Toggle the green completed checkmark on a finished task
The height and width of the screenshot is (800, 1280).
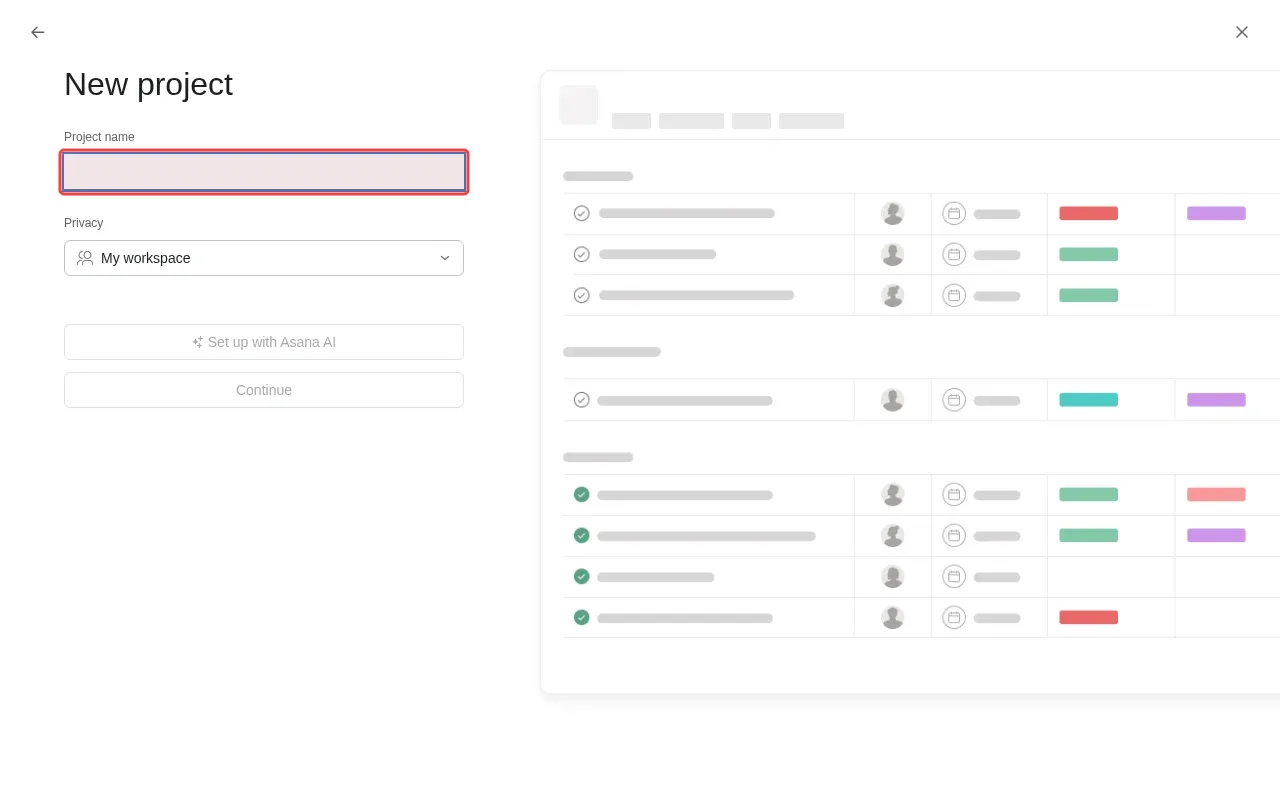click(581, 494)
